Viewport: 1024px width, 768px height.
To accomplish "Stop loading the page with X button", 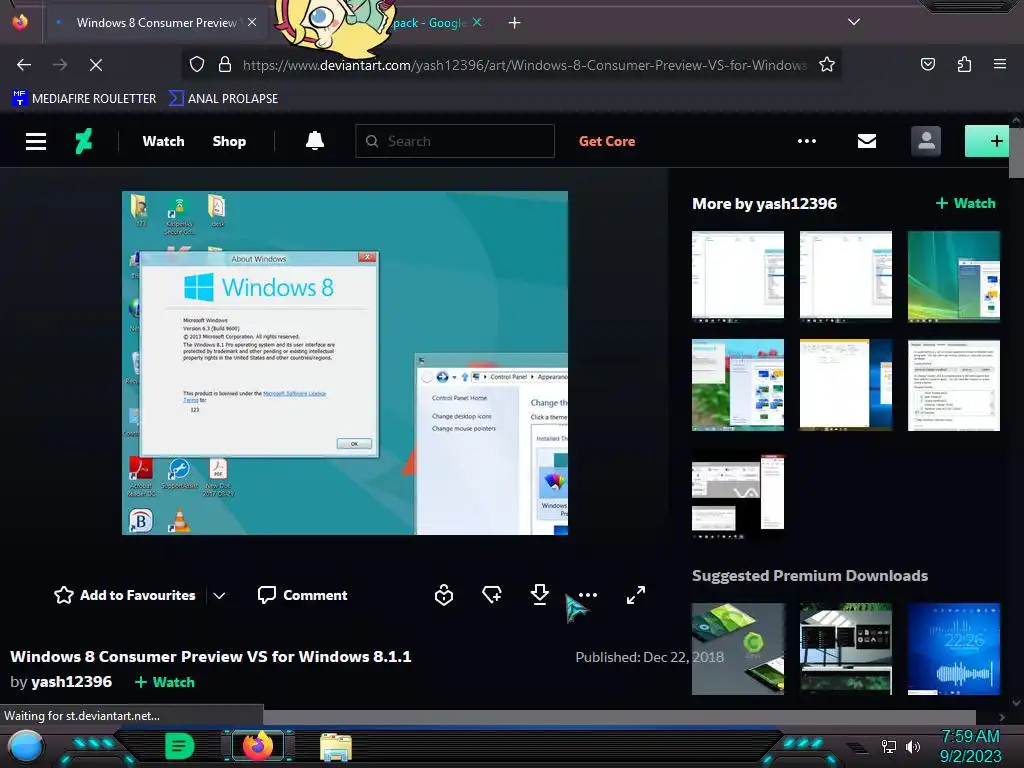I will coord(96,65).
